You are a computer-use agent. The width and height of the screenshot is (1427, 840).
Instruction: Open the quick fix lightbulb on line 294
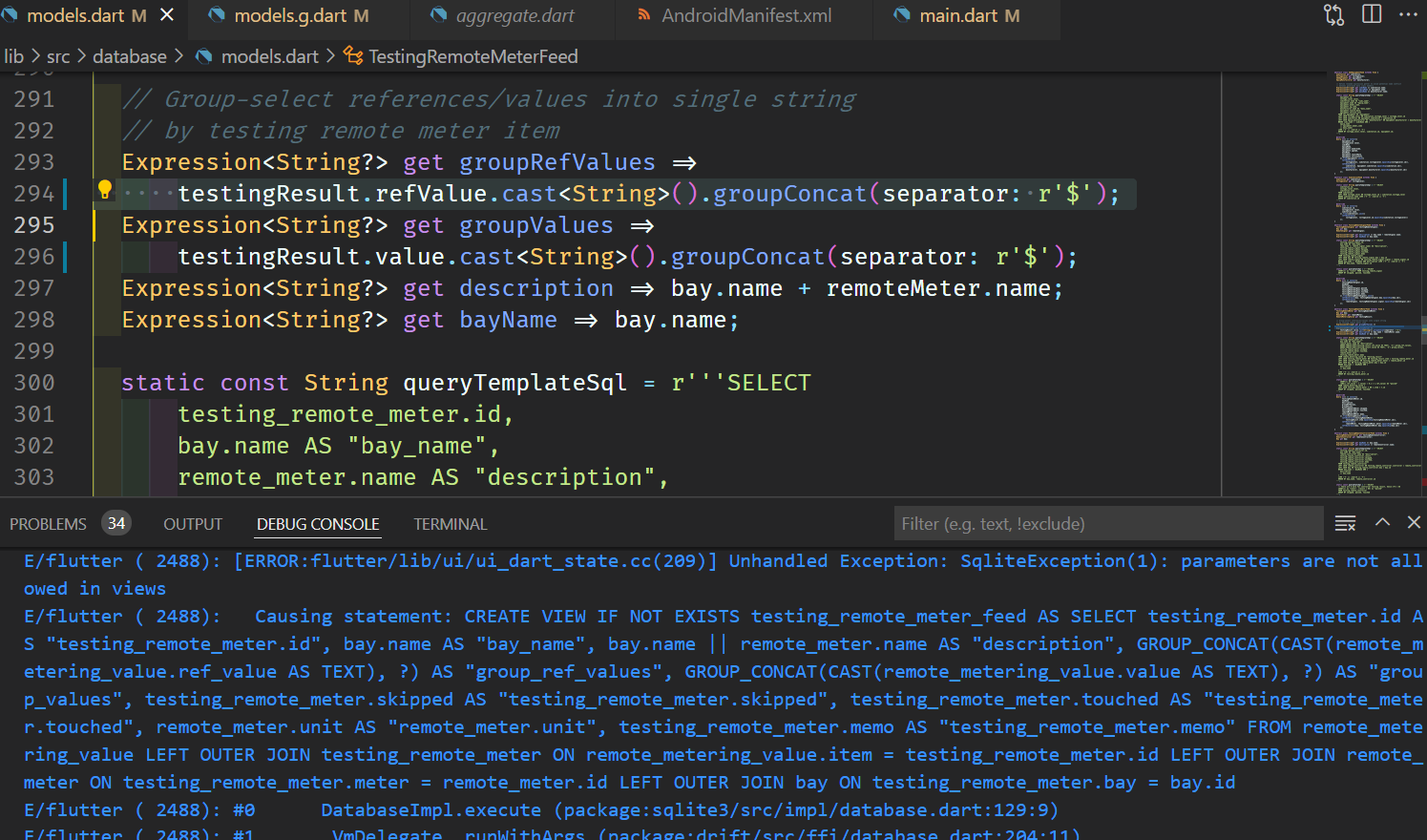point(104,190)
